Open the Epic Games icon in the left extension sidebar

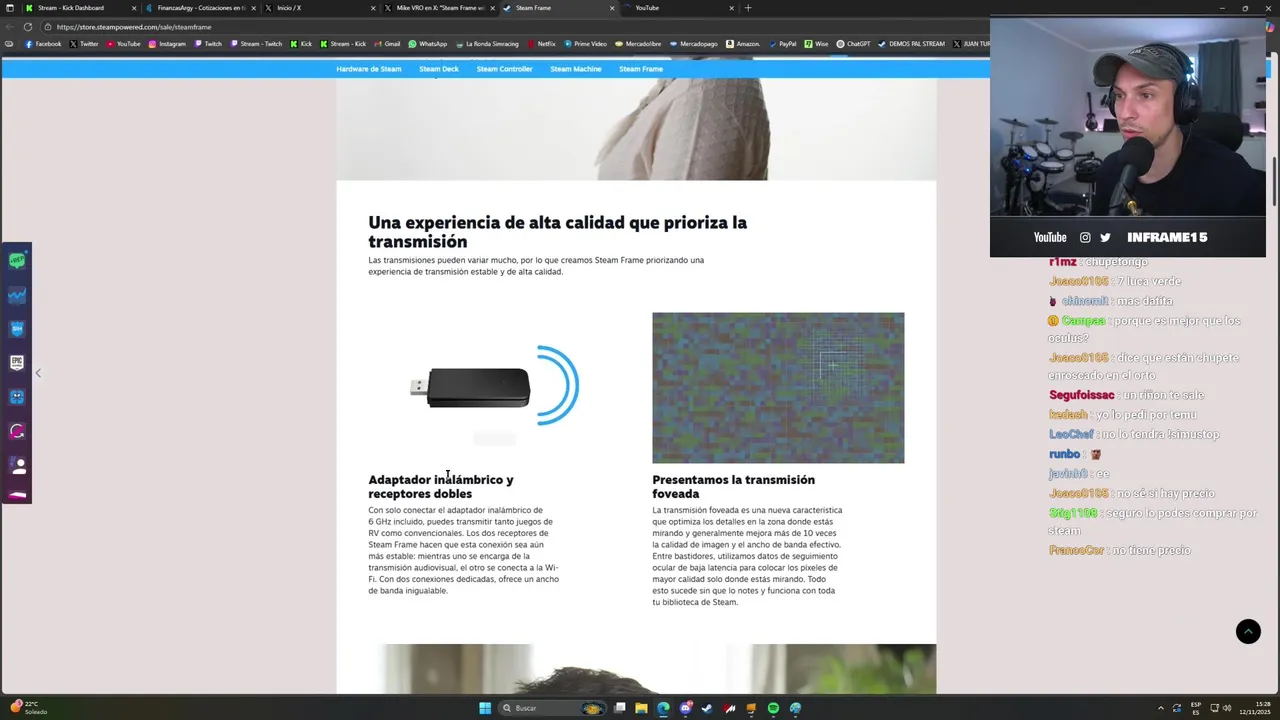pos(17,363)
